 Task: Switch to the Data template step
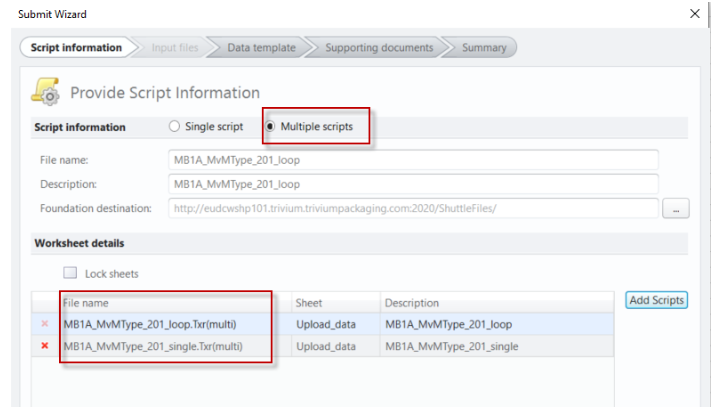point(260,47)
